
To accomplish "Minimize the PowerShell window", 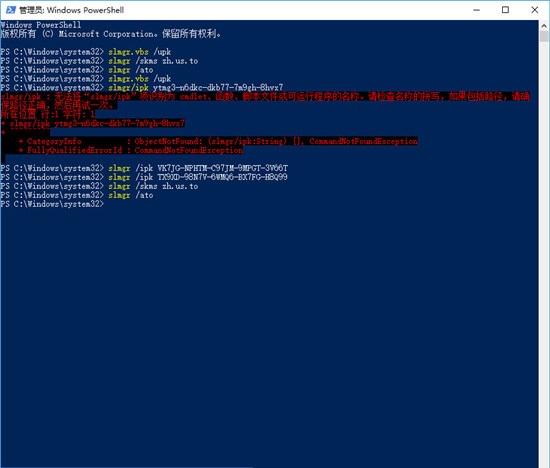I will point(476,10).
